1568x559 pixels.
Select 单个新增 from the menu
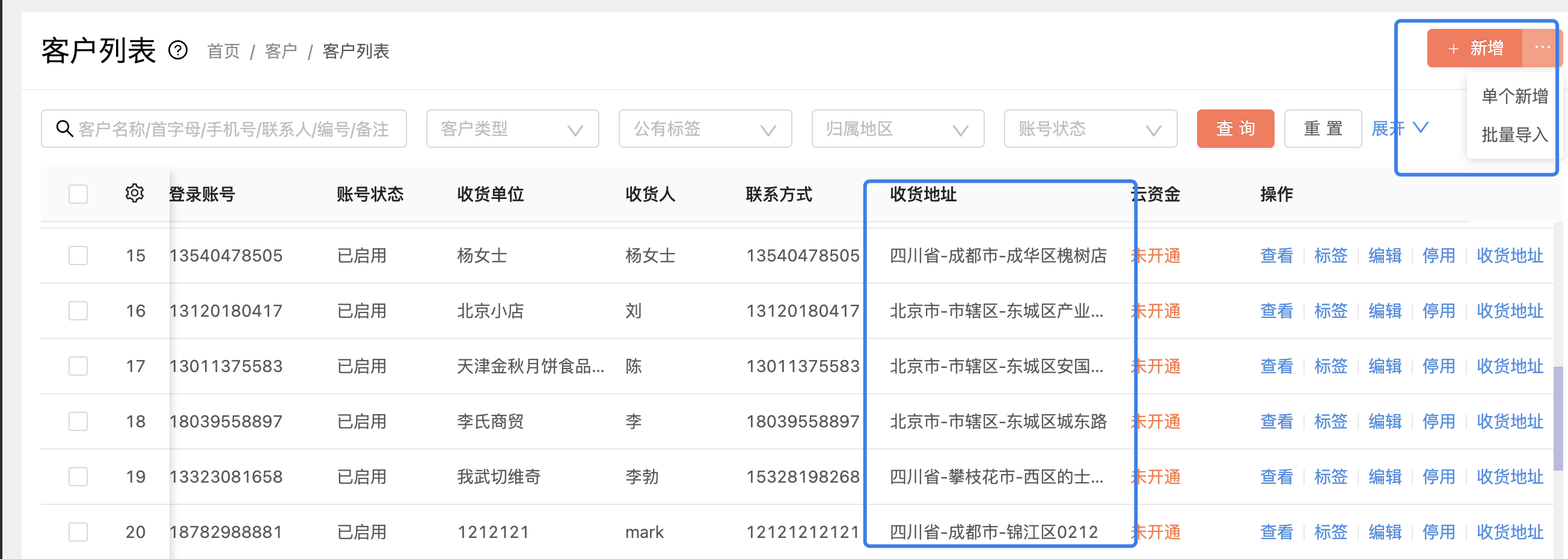coord(1514,96)
